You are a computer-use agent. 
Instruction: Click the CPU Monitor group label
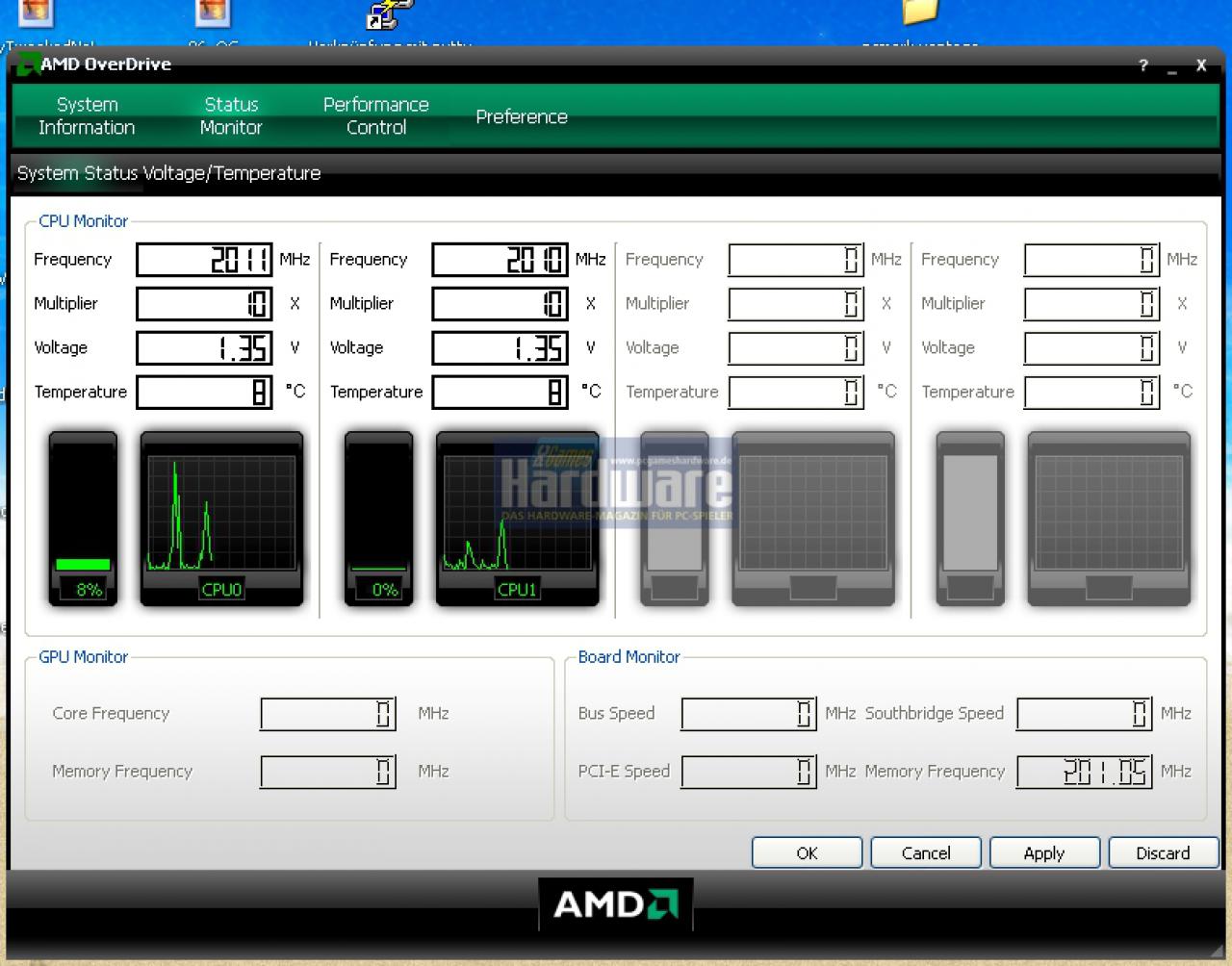pos(83,221)
